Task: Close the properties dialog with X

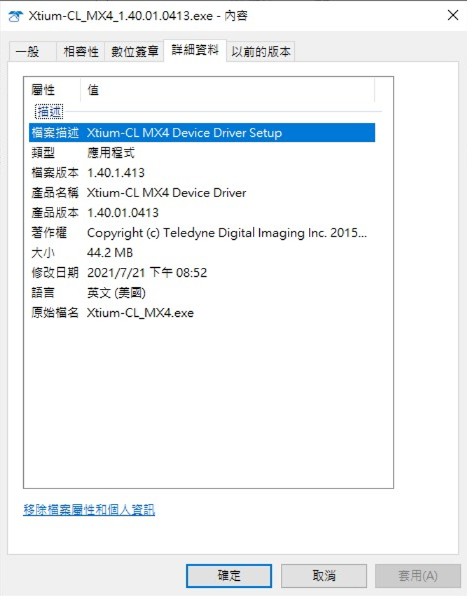Action: 453,16
